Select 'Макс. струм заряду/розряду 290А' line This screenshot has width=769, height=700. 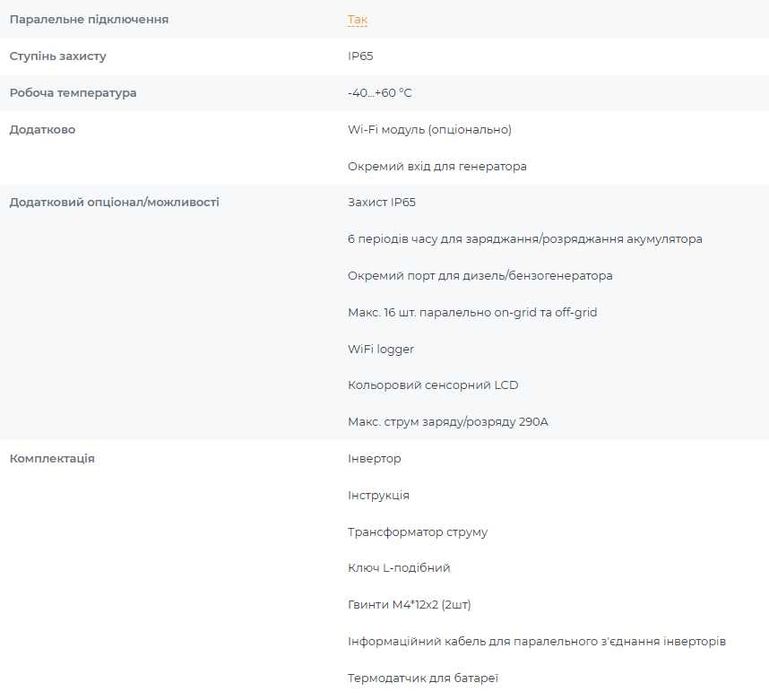point(448,422)
